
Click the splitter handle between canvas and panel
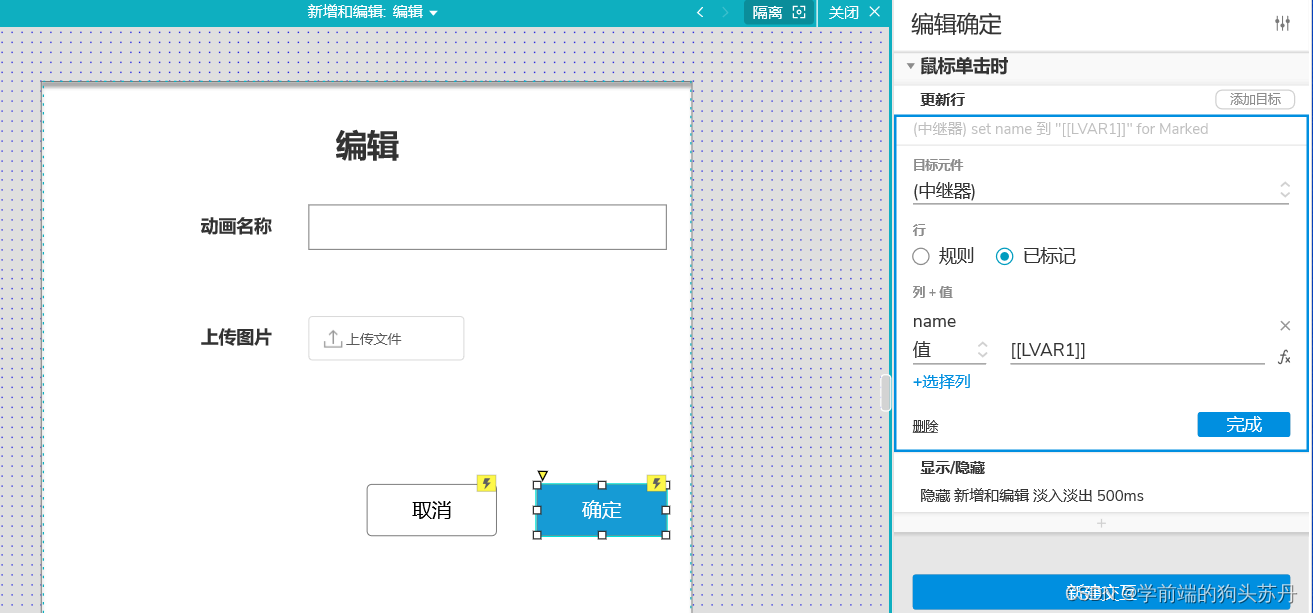tap(885, 393)
